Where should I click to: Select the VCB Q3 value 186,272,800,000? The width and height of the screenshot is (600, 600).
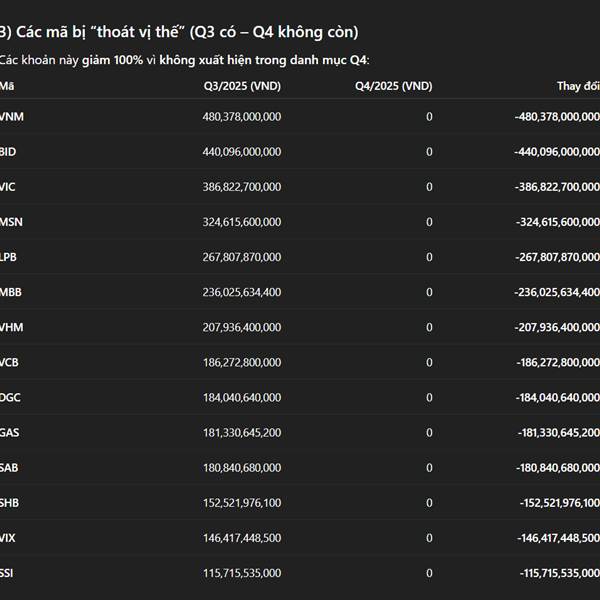click(x=241, y=362)
